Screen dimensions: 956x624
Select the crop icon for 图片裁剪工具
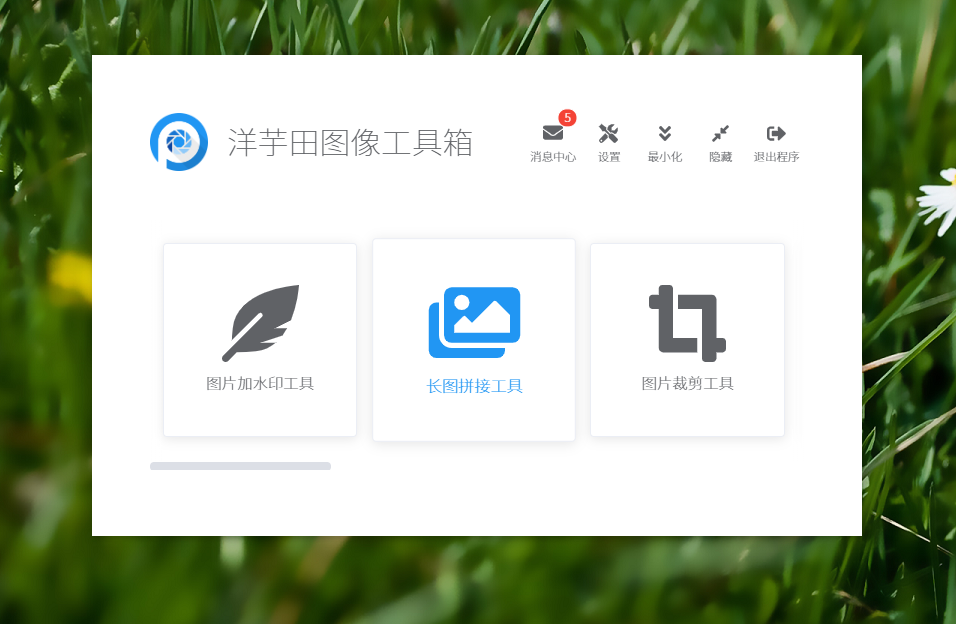tap(687, 323)
